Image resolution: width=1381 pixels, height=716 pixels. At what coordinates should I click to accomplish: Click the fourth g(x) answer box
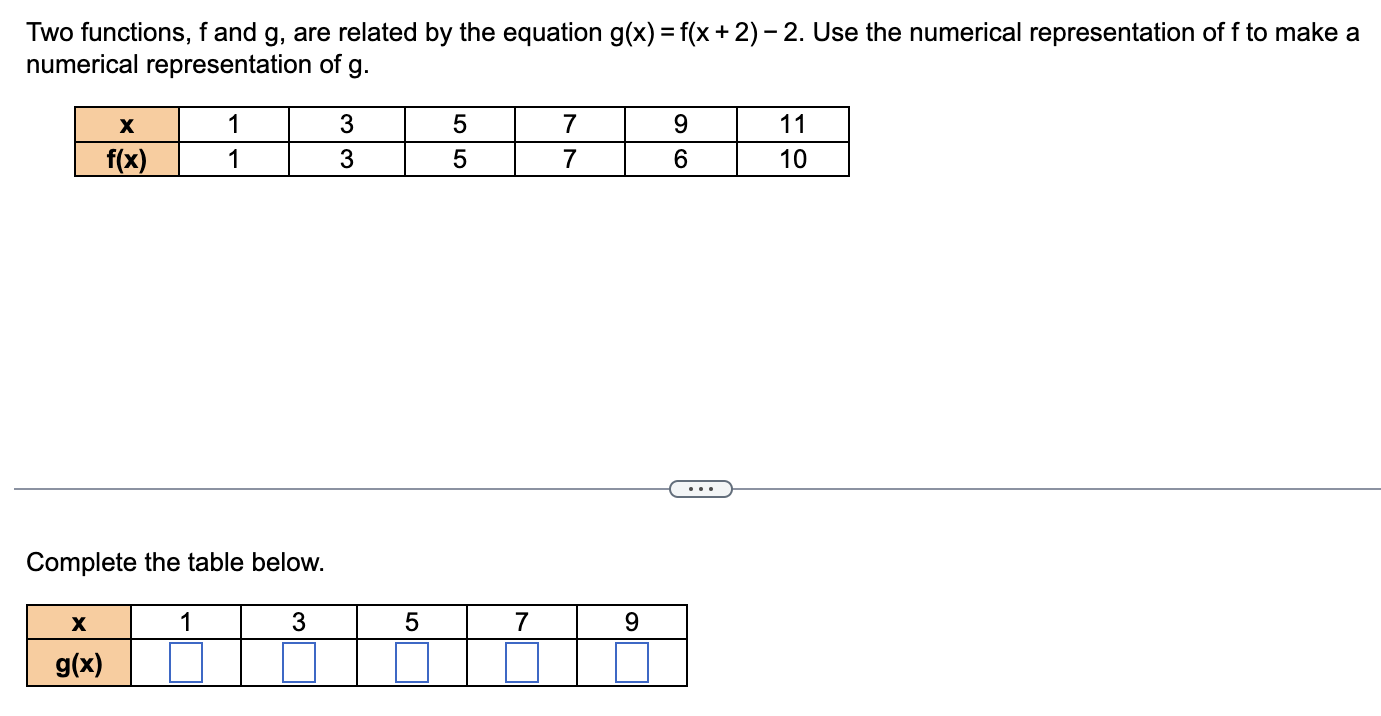point(520,660)
